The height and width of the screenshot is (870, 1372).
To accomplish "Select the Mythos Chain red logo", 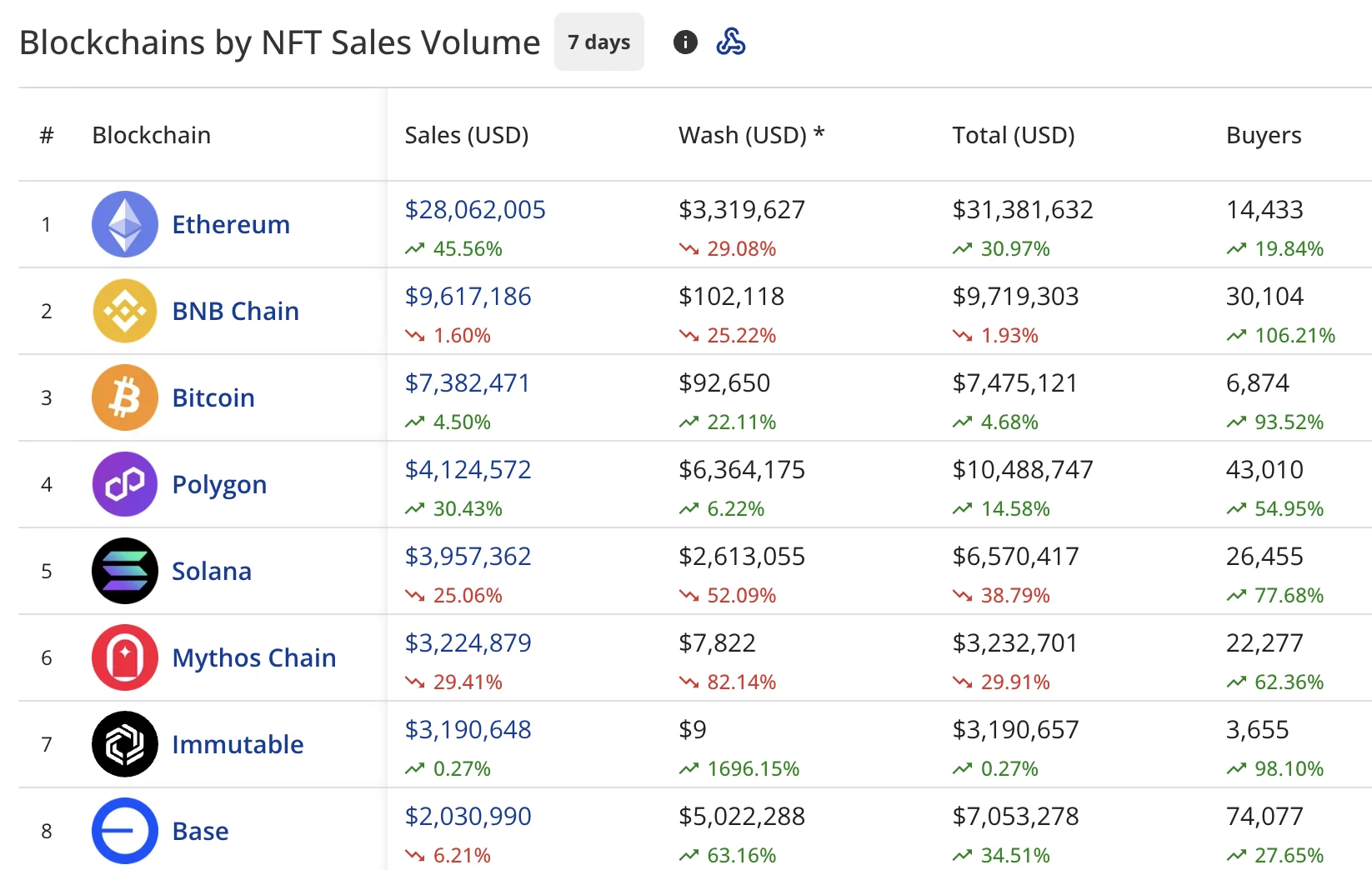I will 123,657.
